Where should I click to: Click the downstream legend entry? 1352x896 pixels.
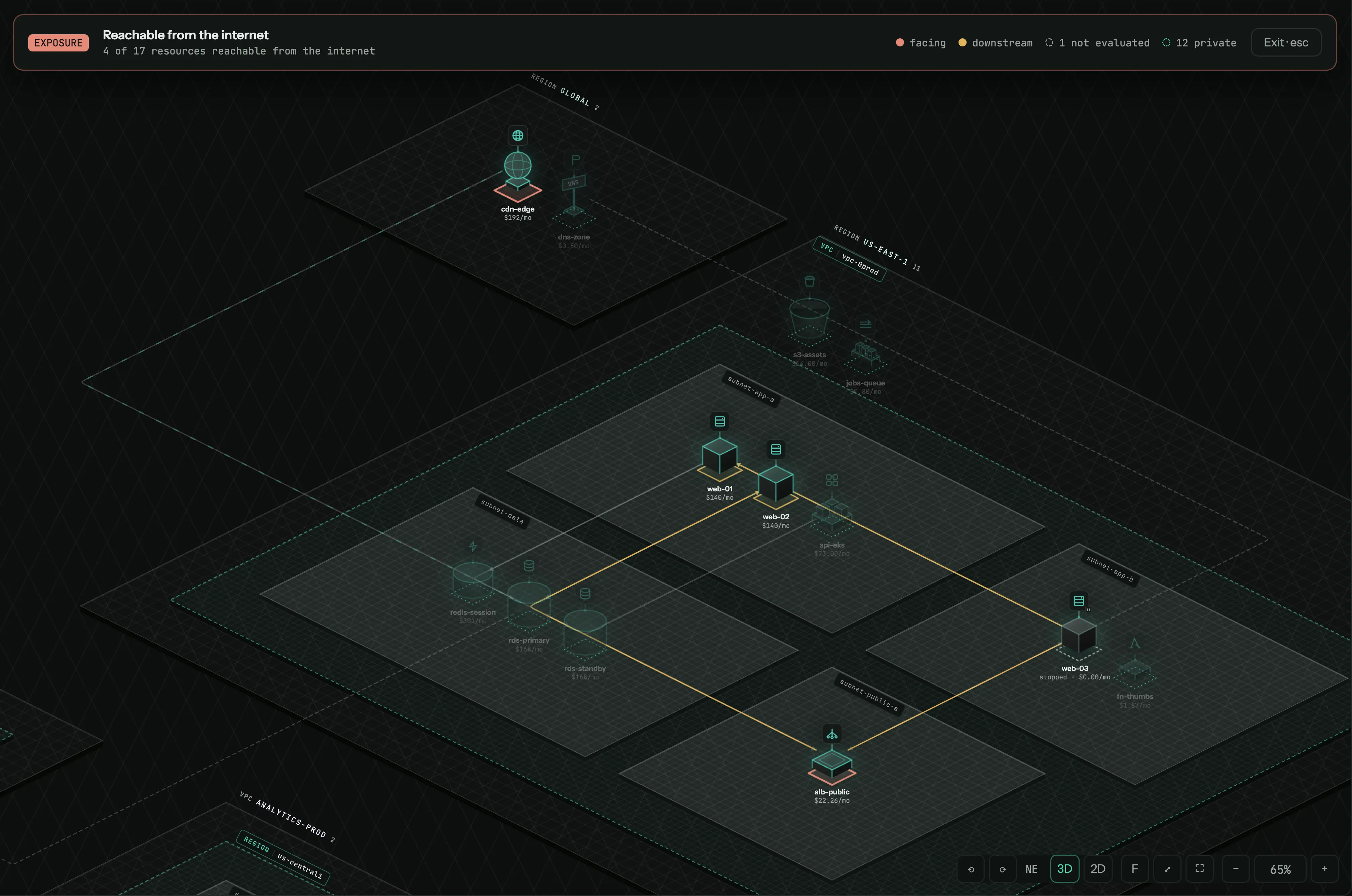click(996, 43)
